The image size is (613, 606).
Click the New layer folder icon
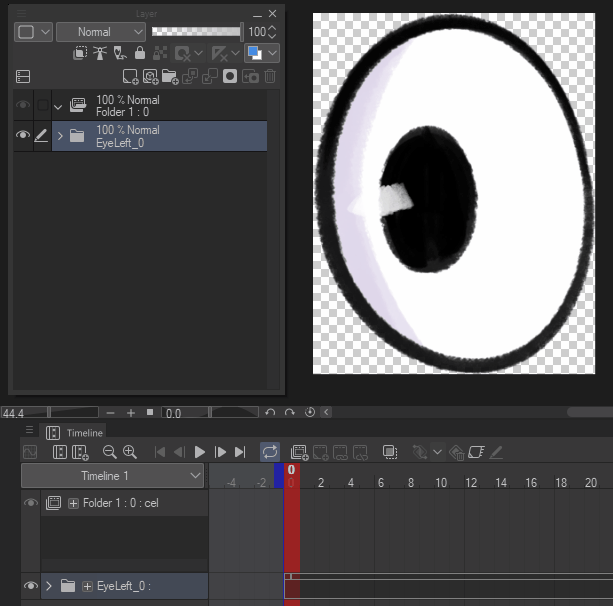click(x=170, y=76)
